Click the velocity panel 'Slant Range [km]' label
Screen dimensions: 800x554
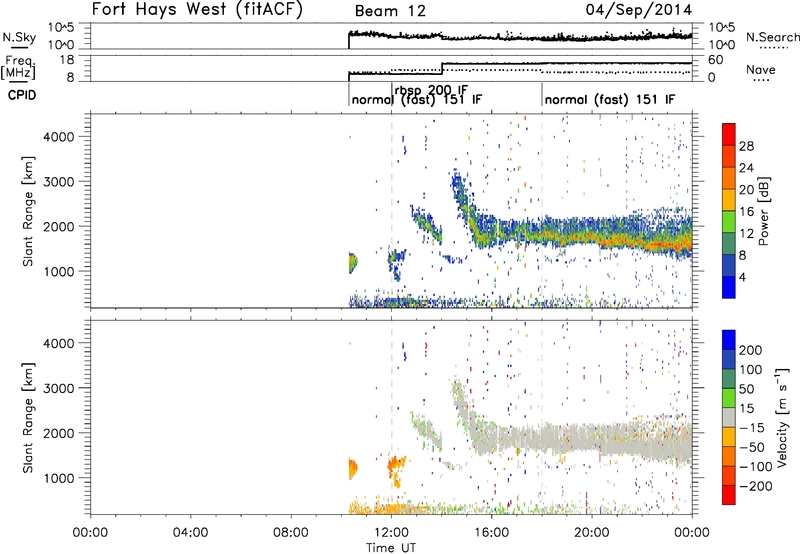28,417
